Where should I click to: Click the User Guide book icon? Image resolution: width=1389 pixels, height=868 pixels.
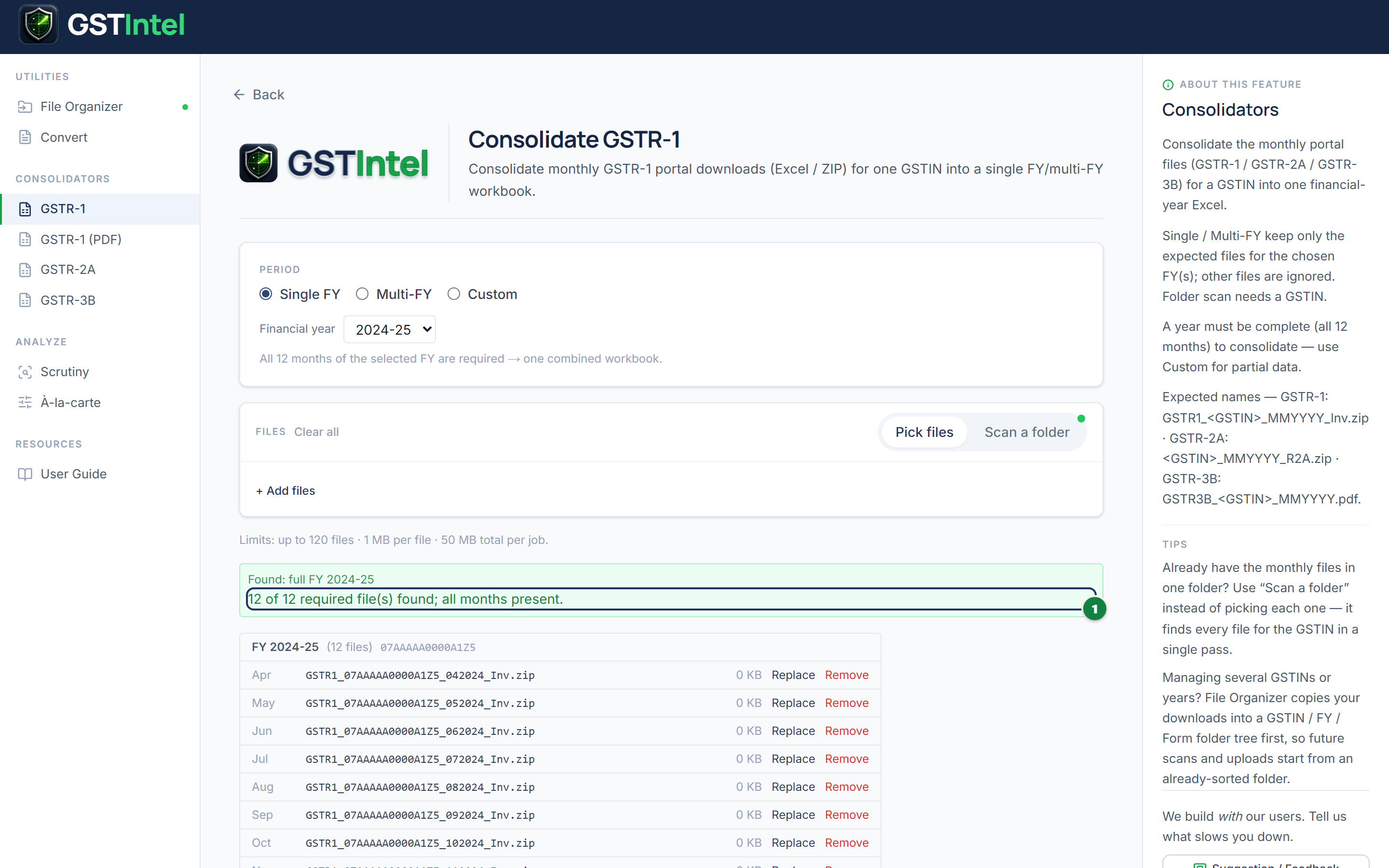pos(25,474)
